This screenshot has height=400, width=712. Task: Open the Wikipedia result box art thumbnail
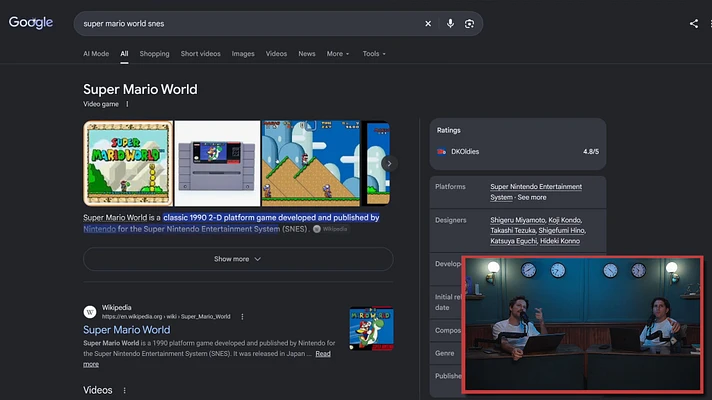point(371,328)
